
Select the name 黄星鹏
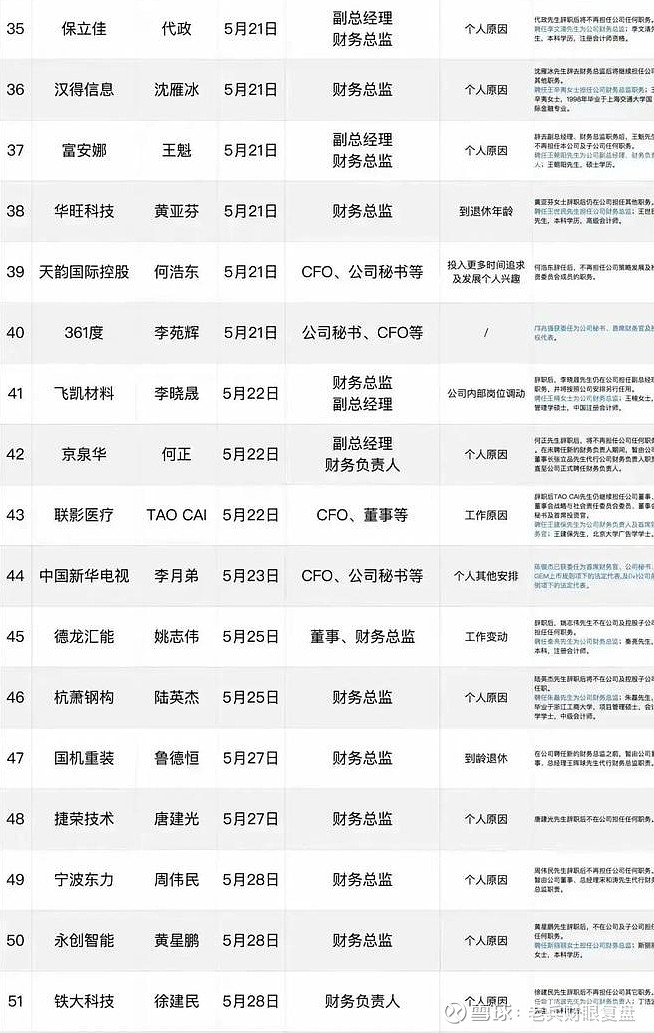point(177,940)
